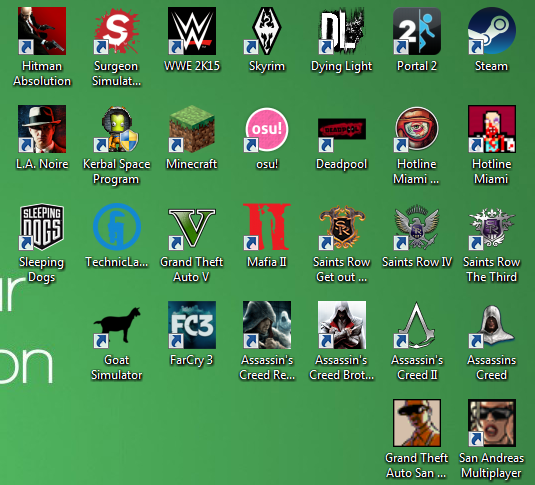This screenshot has width=535, height=485.
Task: Open the blue TechnicLauncher icon
Action: pos(117,227)
